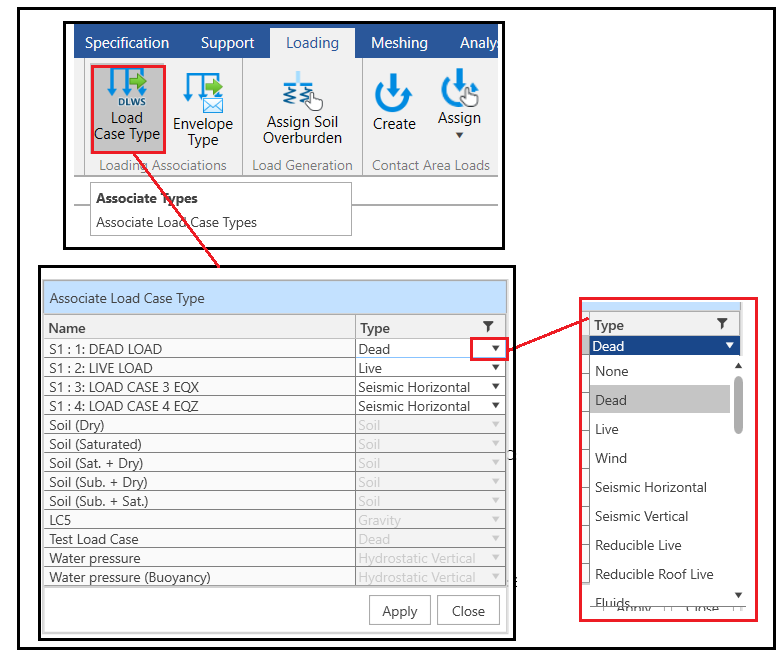Open Type dropdown for LOAD CASE 4 EQZ

[495, 406]
